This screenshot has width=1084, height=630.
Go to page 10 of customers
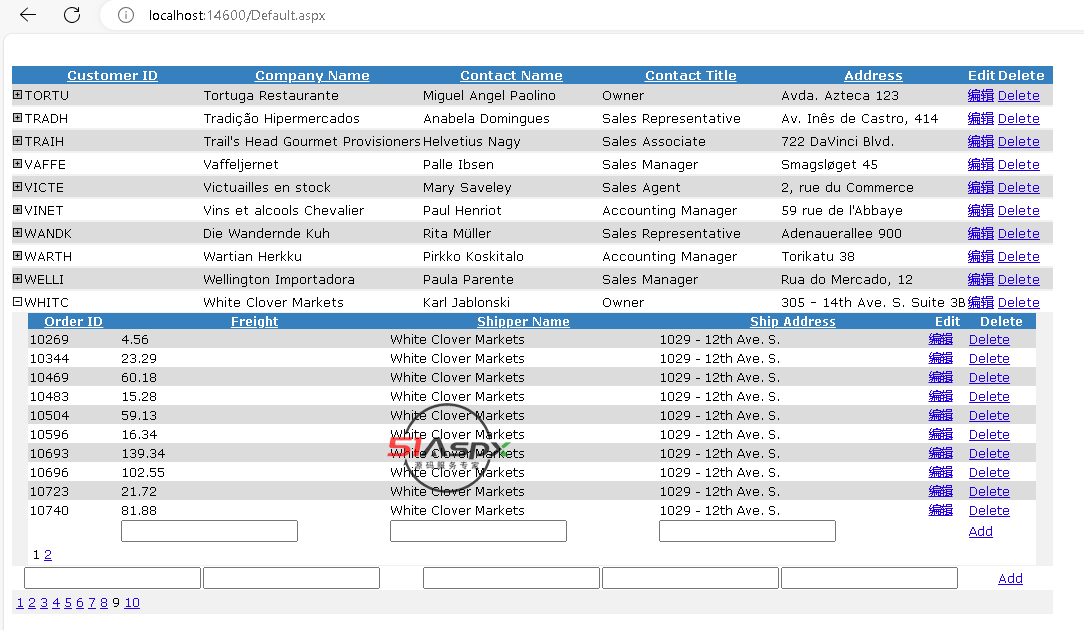pos(132,603)
